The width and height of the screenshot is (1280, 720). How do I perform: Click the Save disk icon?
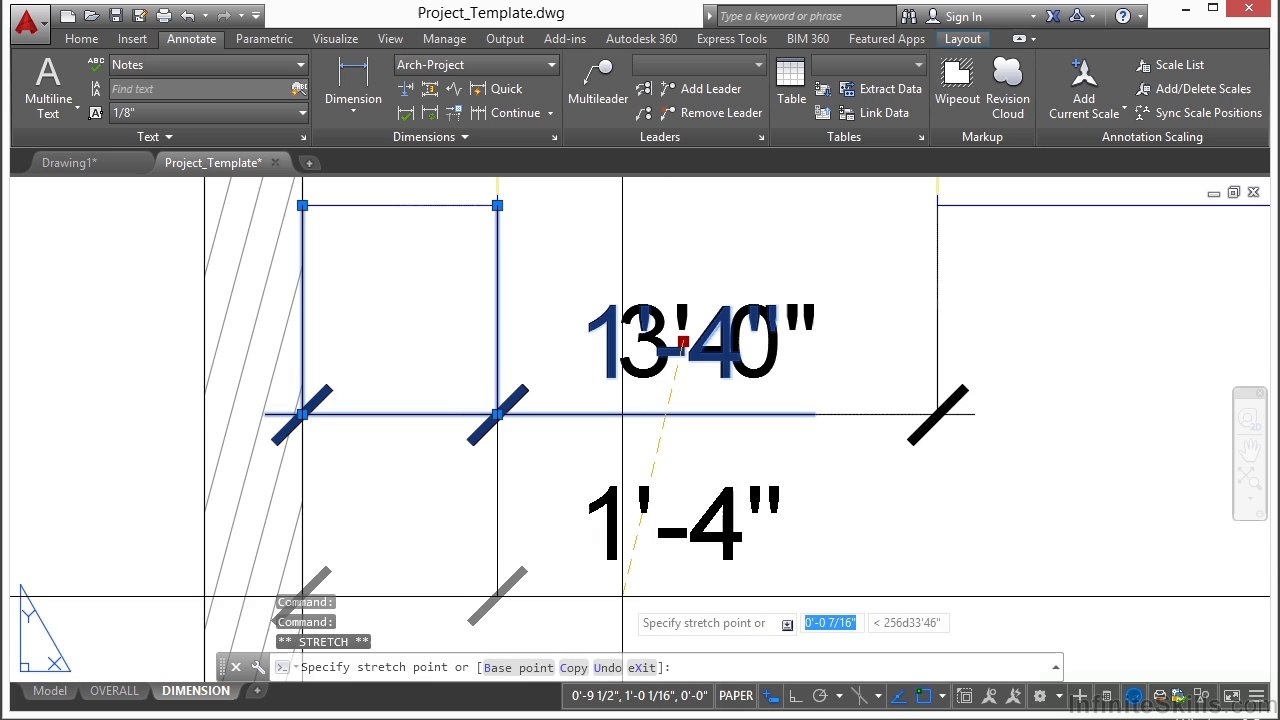[x=116, y=16]
